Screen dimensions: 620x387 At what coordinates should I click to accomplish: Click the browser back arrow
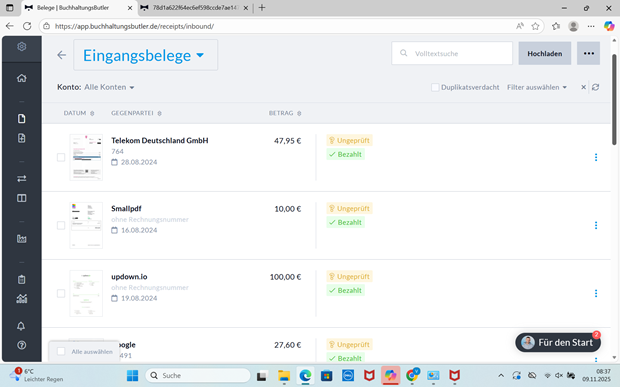click(x=9, y=26)
